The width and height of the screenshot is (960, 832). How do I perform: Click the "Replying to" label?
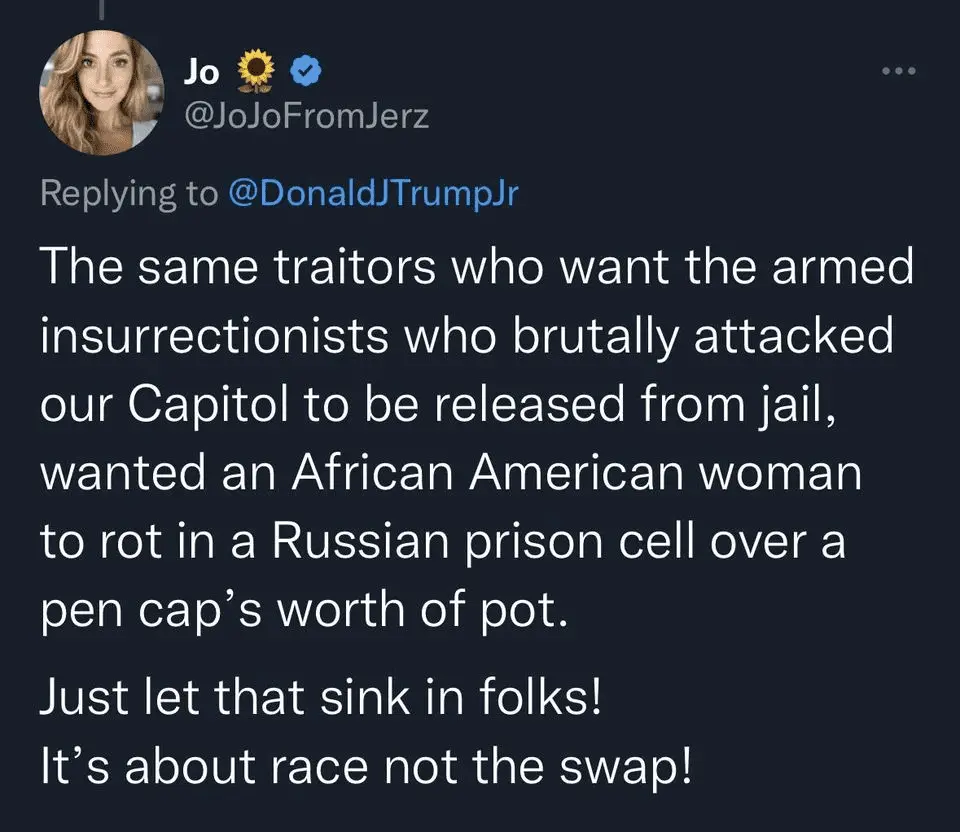tap(128, 192)
